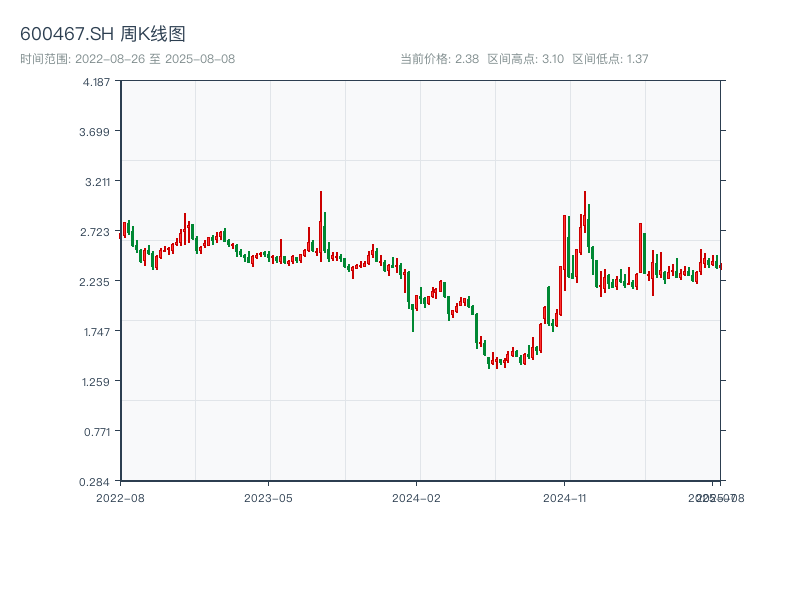
Task: Click the 区间低点 1.37 label
Action: [x=610, y=59]
